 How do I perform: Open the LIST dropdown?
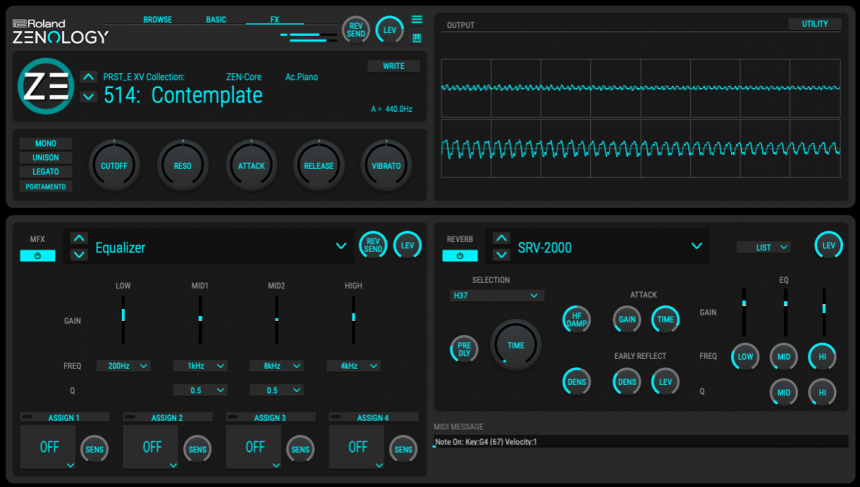(x=763, y=247)
